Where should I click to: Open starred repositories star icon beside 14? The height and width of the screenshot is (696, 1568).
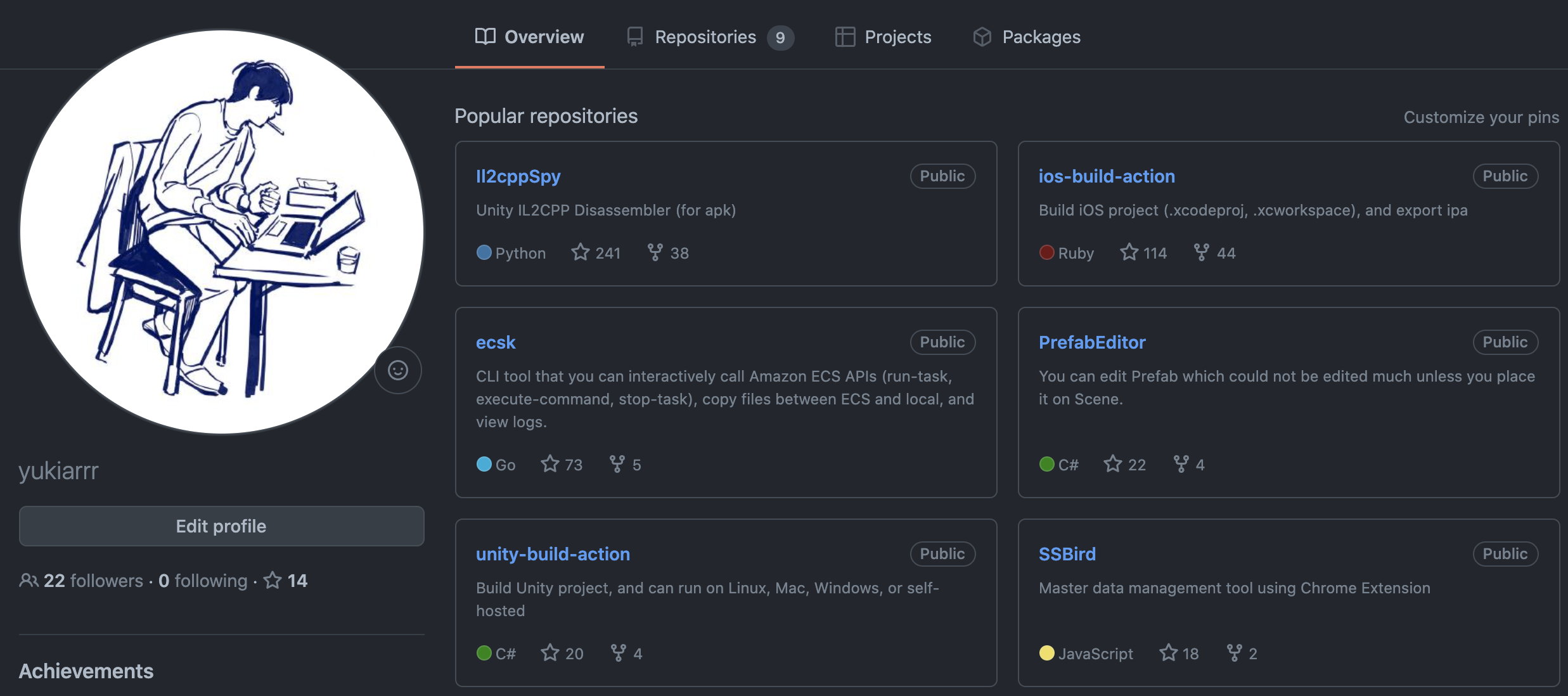(273, 580)
